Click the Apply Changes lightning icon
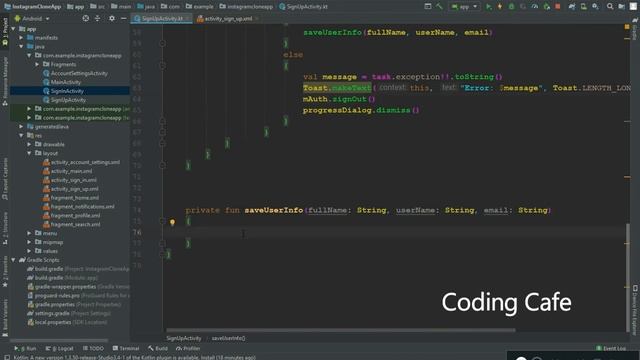Image resolution: width=640 pixels, height=360 pixels. coord(500,7)
